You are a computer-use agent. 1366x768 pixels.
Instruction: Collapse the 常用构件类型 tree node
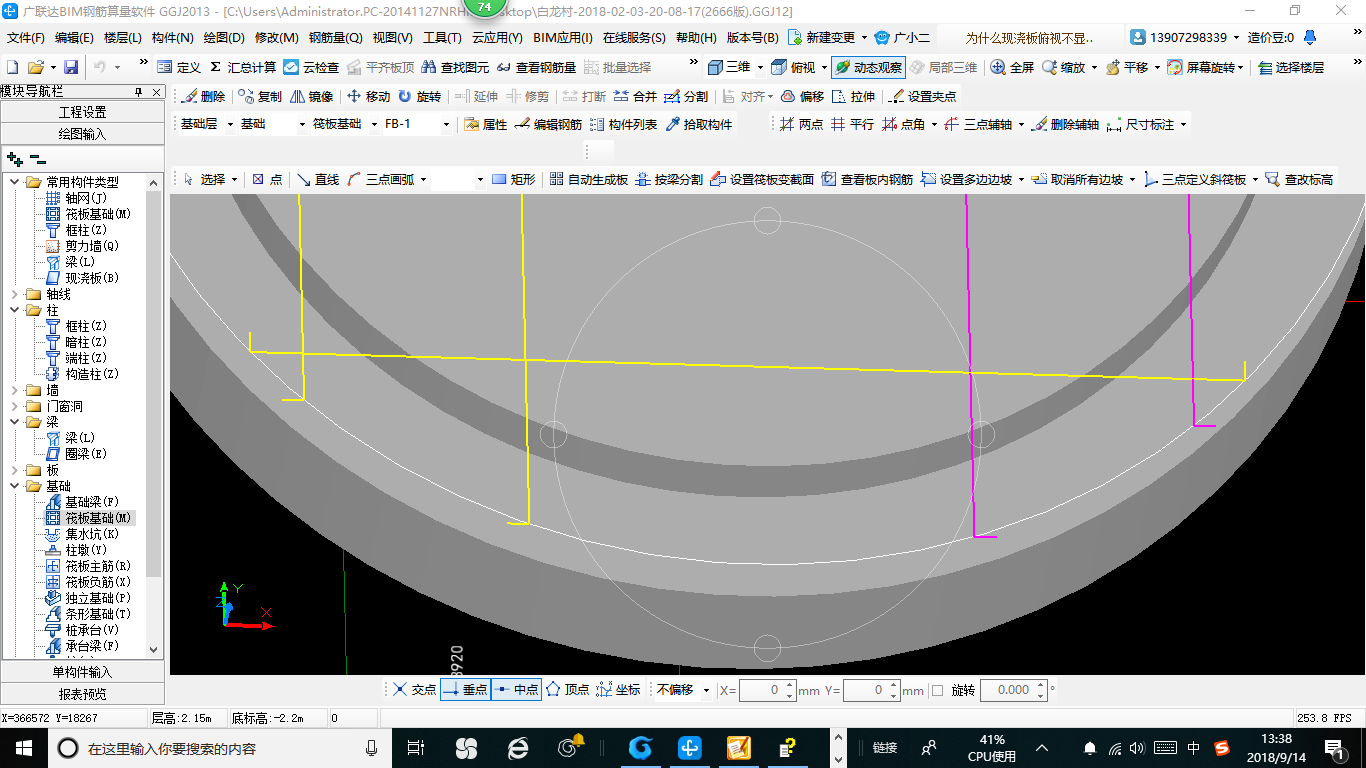14,182
